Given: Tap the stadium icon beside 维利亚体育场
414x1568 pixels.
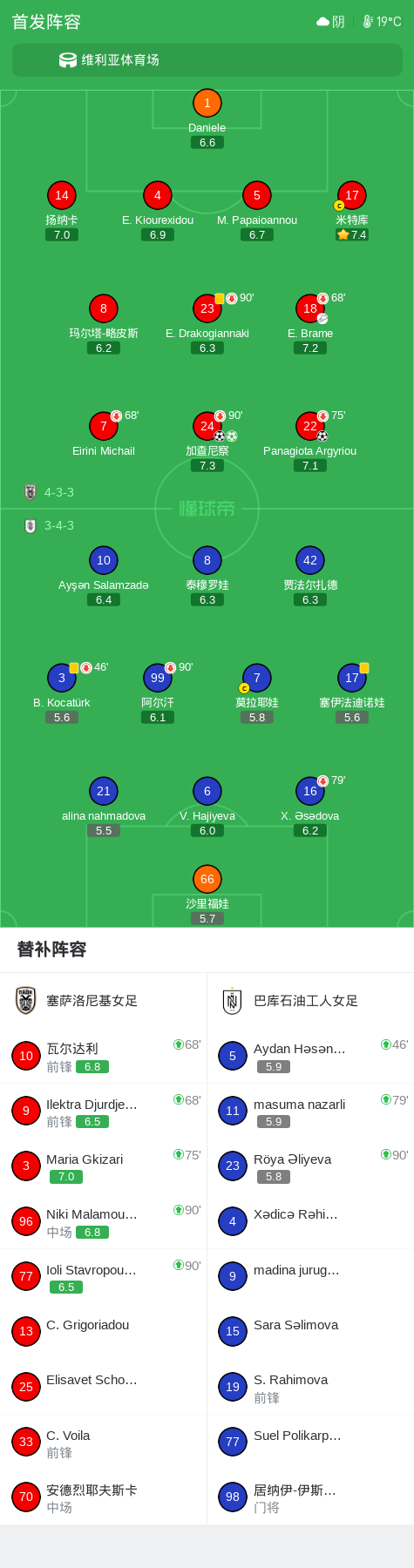Looking at the screenshot, I should pos(67,60).
